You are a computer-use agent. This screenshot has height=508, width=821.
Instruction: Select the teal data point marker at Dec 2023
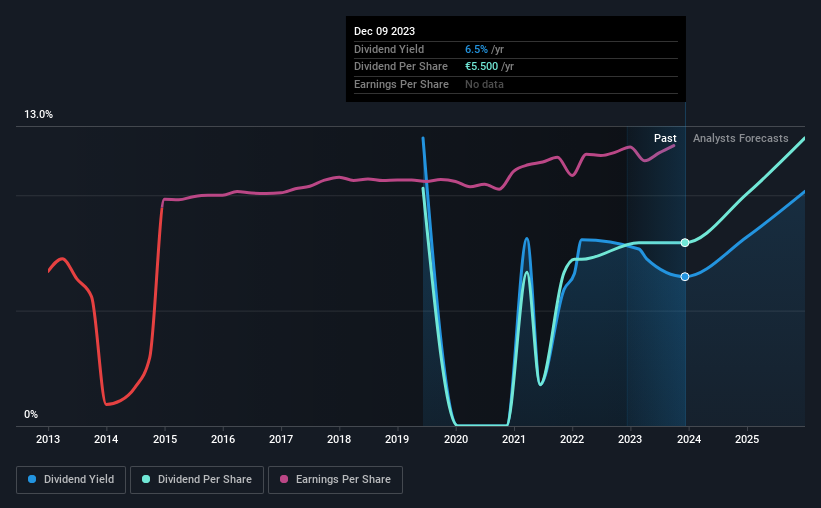pyautogui.click(x=685, y=242)
